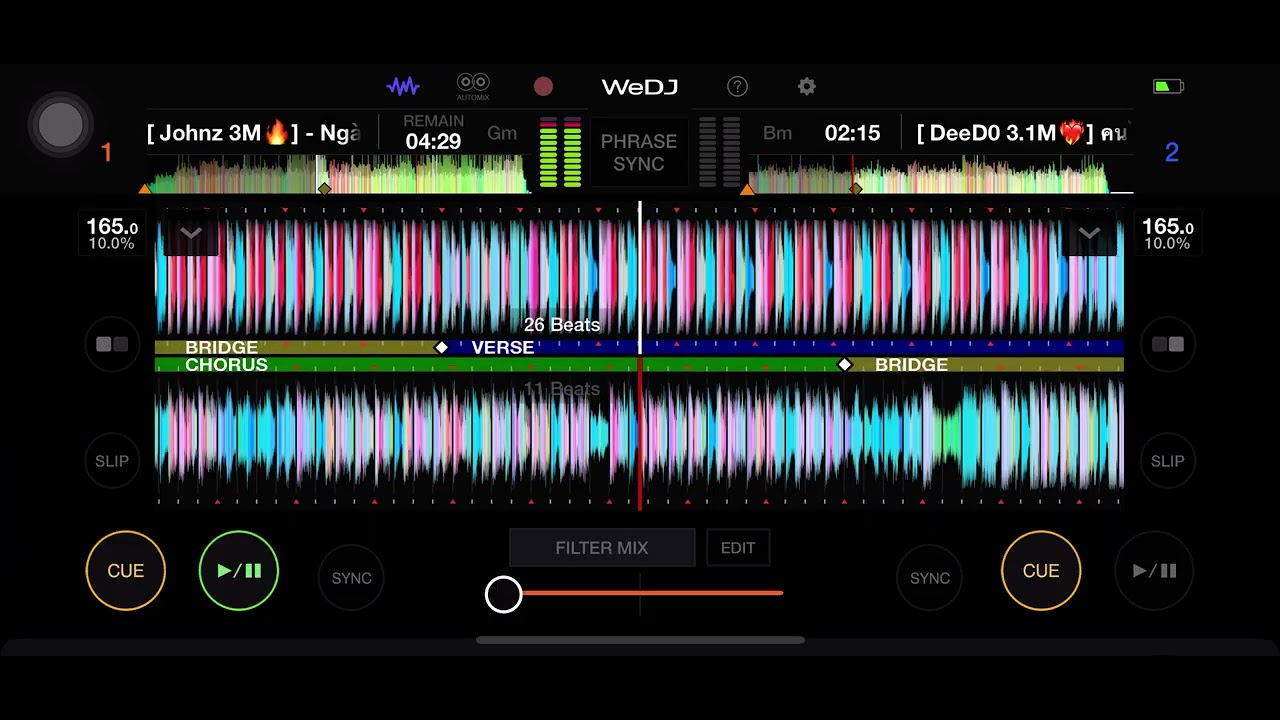Toggle deck 1 REMAIN 04:29 time display
Screen dimensions: 1280x720
click(433, 132)
